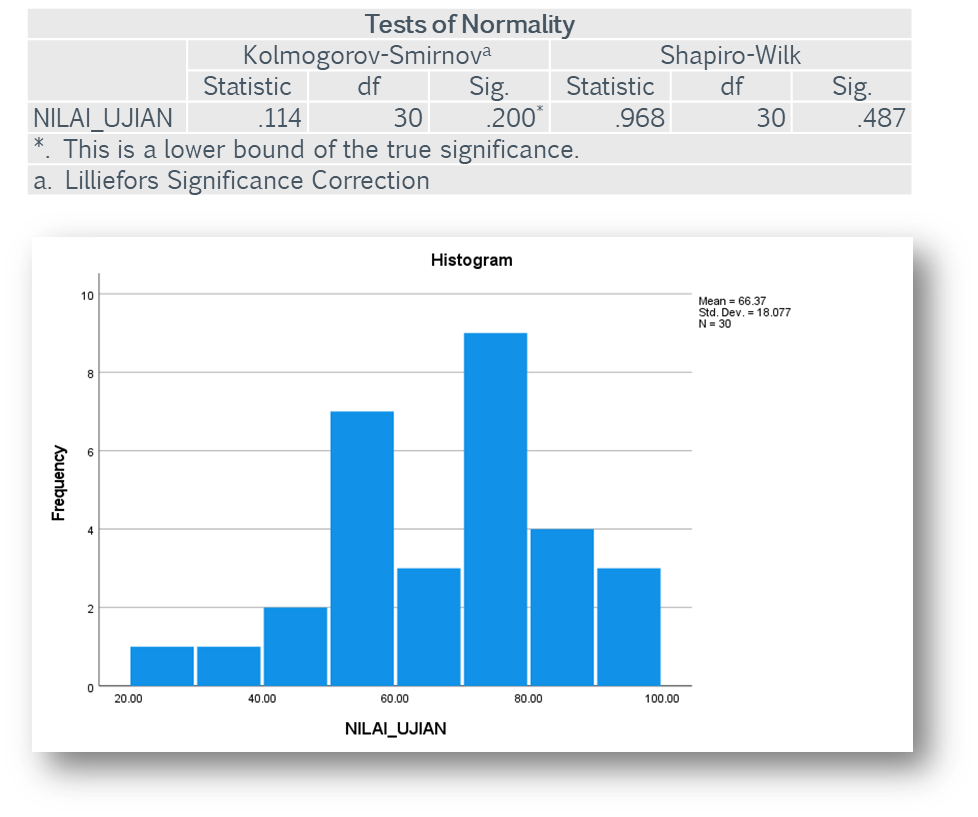Click the 'N = 30' legend text
Image resolution: width=978 pixels, height=817 pixels.
(715, 323)
